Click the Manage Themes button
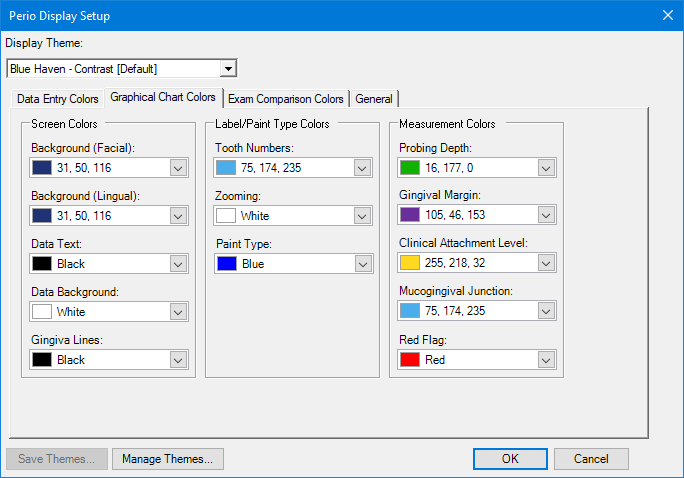Viewport: 684px width, 478px height. click(x=167, y=459)
